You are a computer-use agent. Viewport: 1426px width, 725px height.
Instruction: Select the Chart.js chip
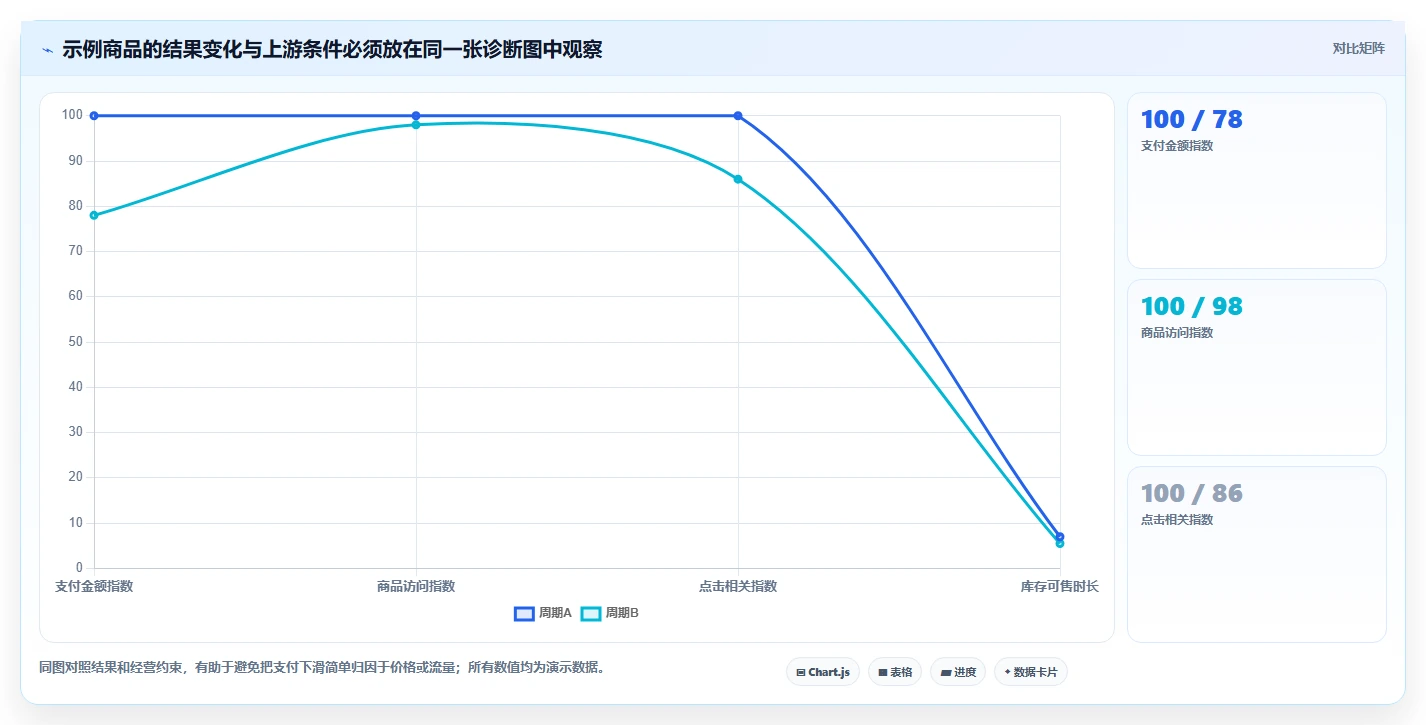[823, 672]
